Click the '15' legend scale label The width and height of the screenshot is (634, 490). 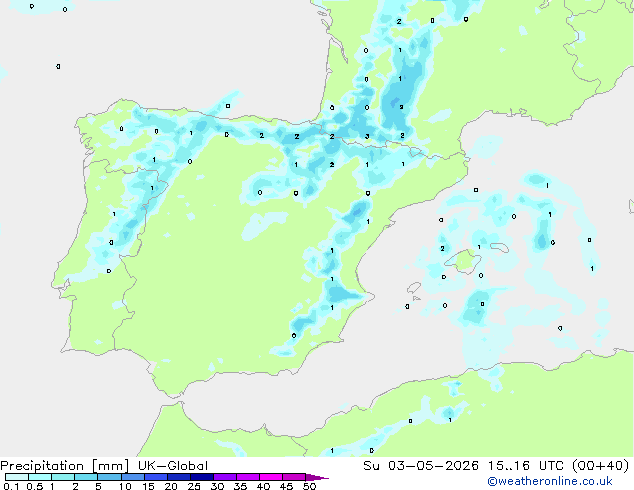coord(148,486)
